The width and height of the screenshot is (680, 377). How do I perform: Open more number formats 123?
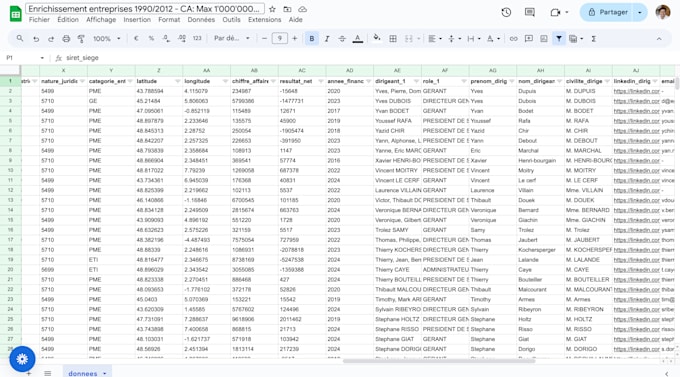pos(197,39)
